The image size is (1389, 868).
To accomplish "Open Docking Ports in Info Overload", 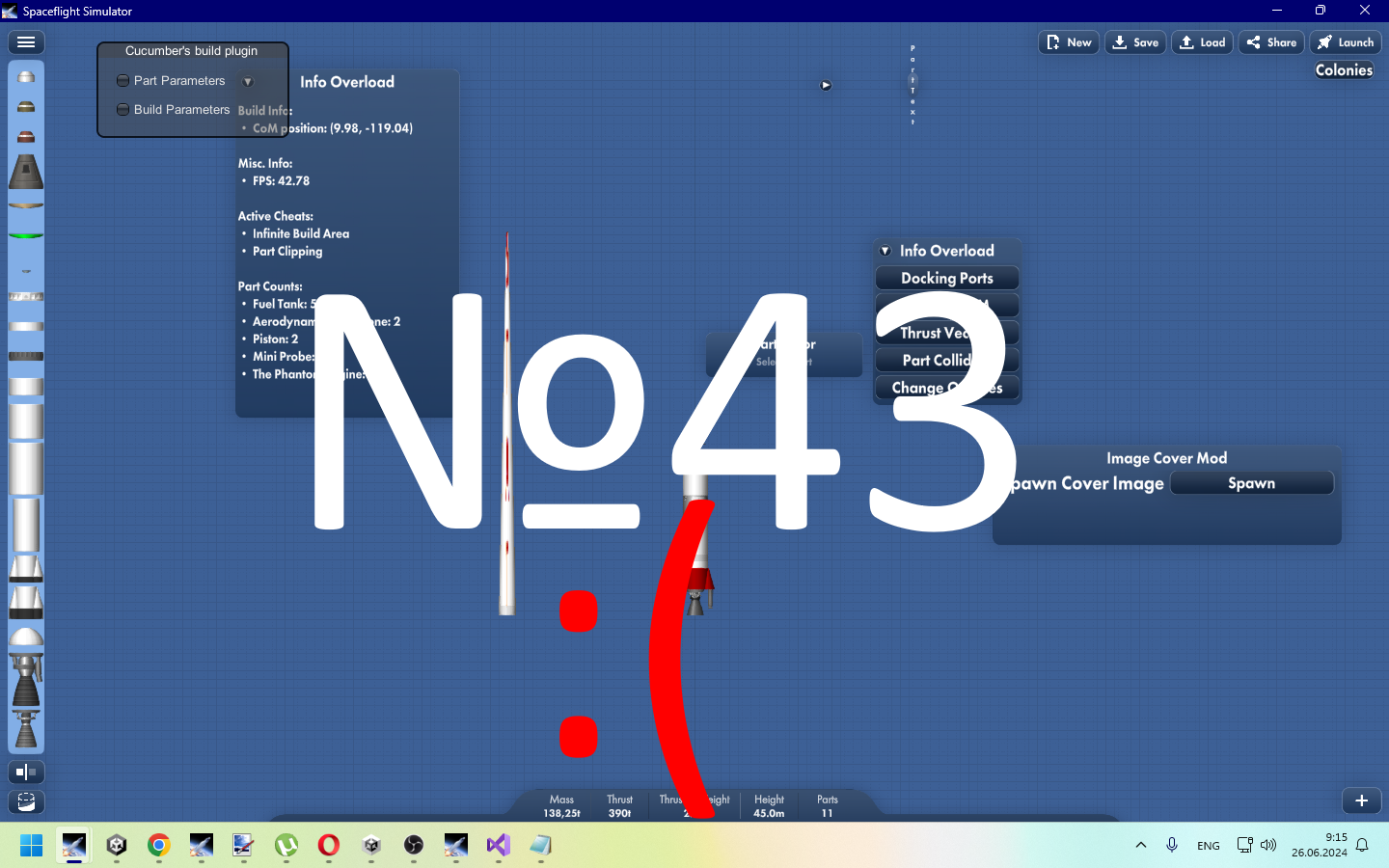I will click(x=947, y=278).
